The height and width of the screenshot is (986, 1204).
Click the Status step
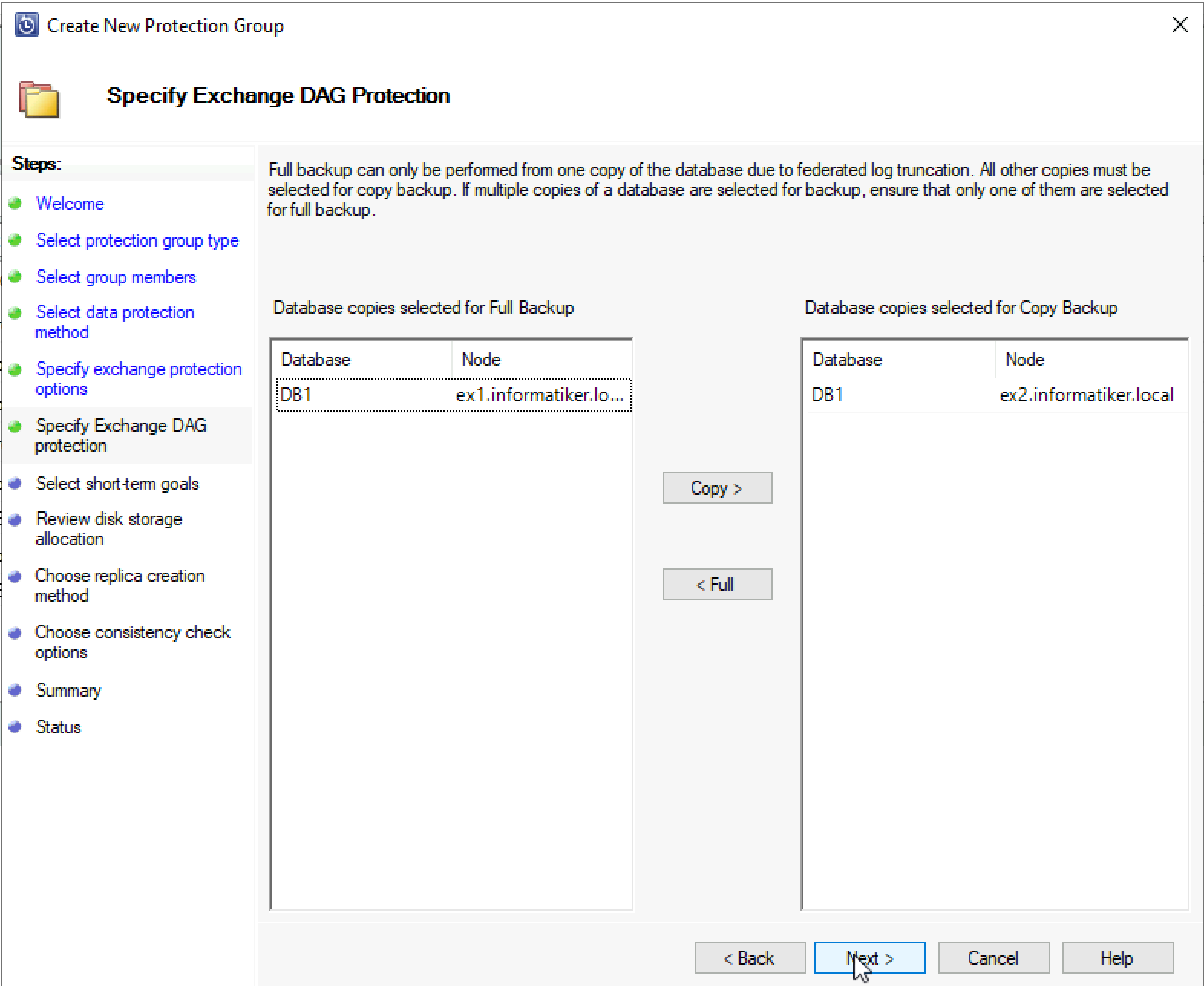point(58,727)
